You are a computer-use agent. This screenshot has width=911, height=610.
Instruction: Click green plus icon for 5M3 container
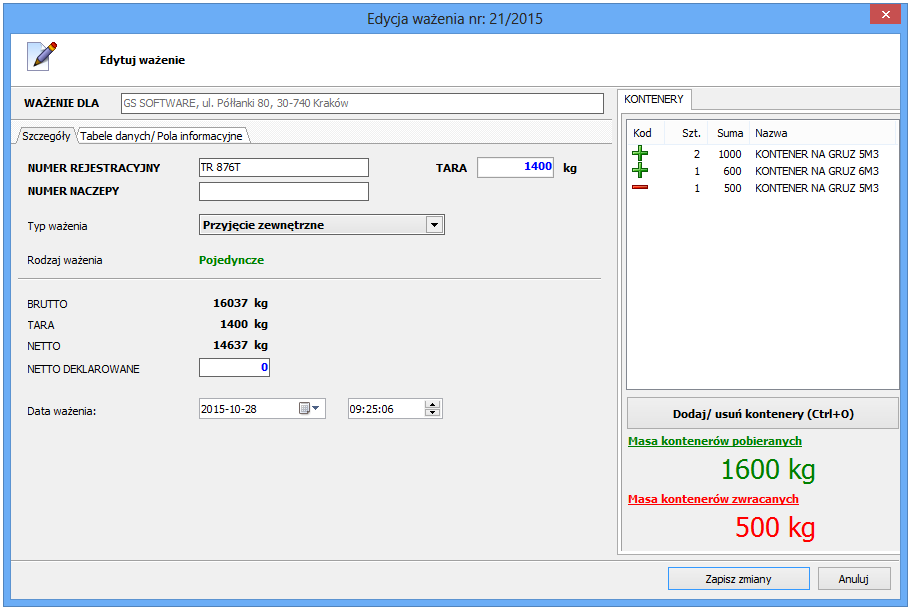tap(639, 154)
